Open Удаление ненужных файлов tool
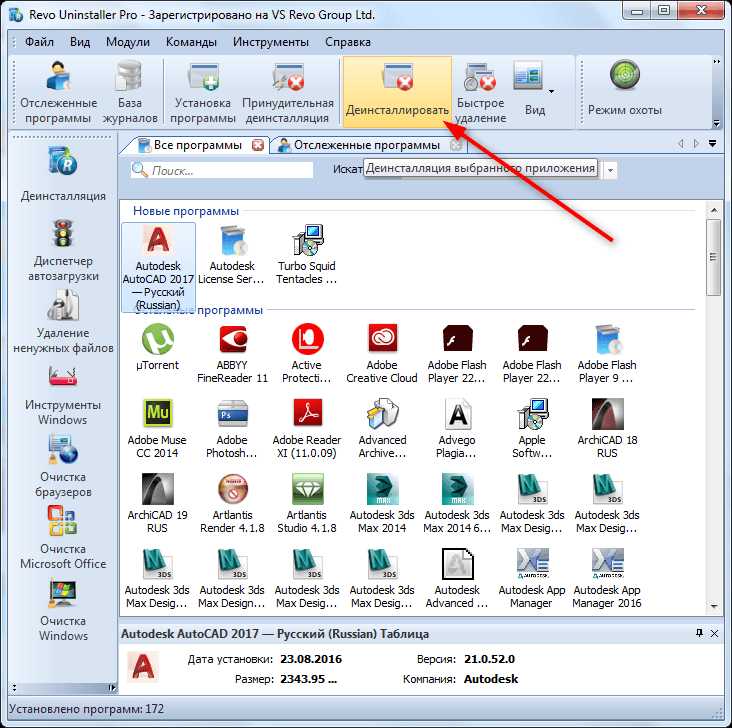Screen dimensions: 732x728 coord(63,322)
